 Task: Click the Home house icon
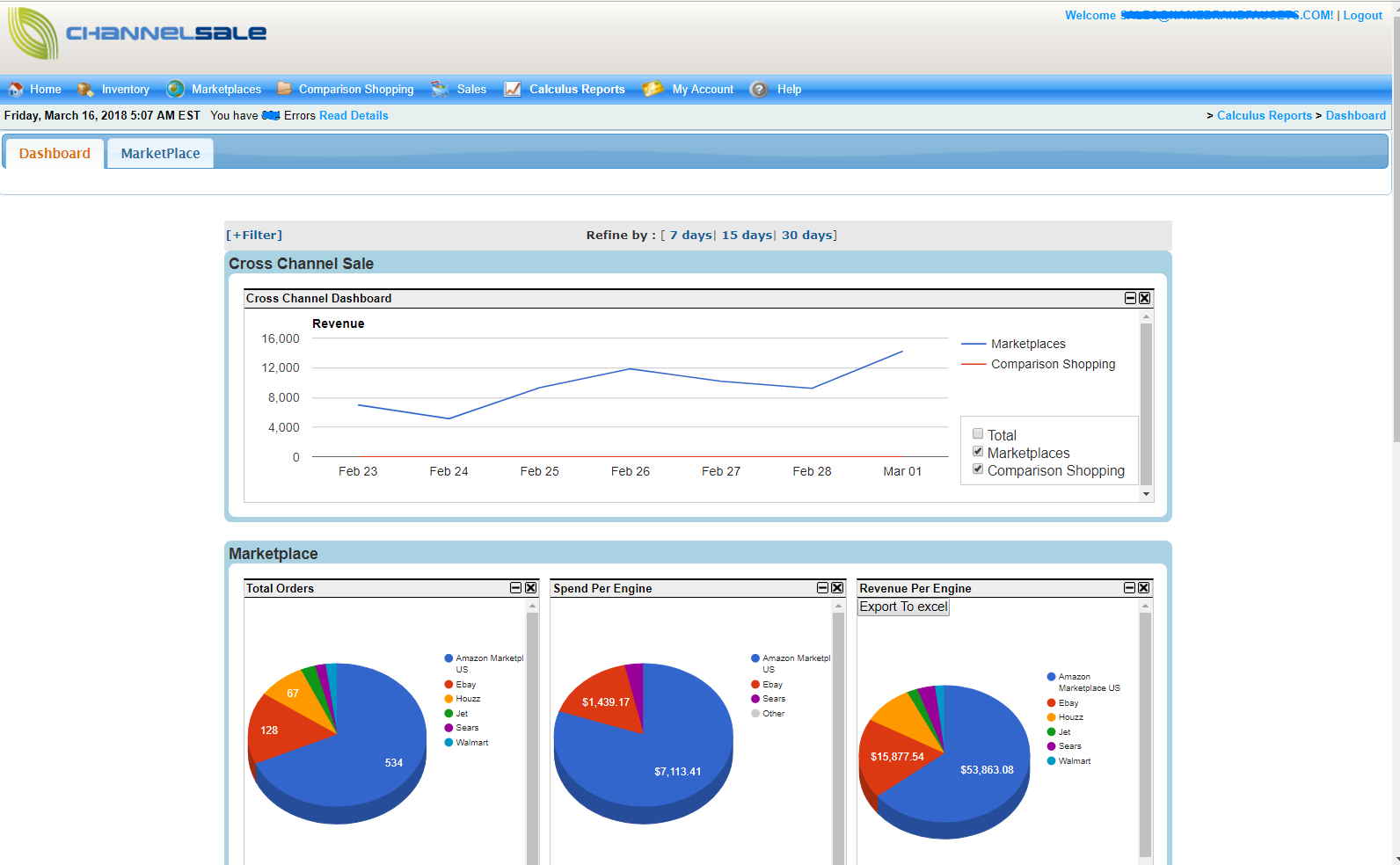point(16,90)
